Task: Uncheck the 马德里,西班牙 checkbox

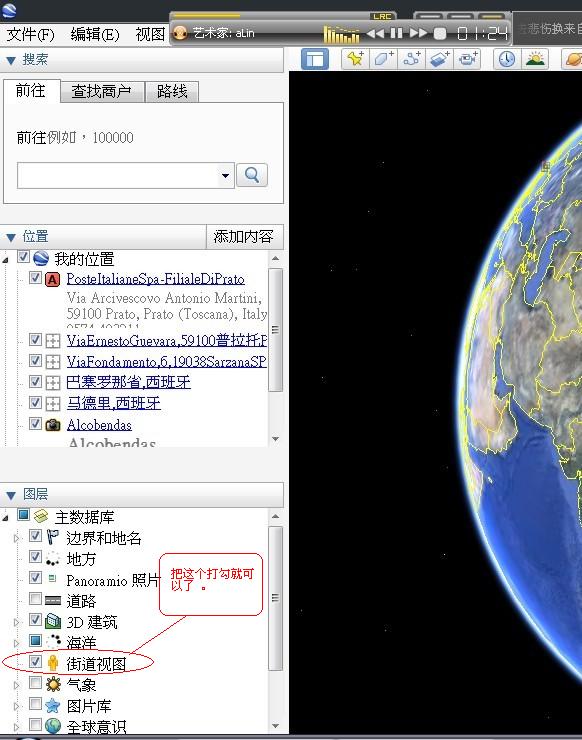Action: [35, 402]
